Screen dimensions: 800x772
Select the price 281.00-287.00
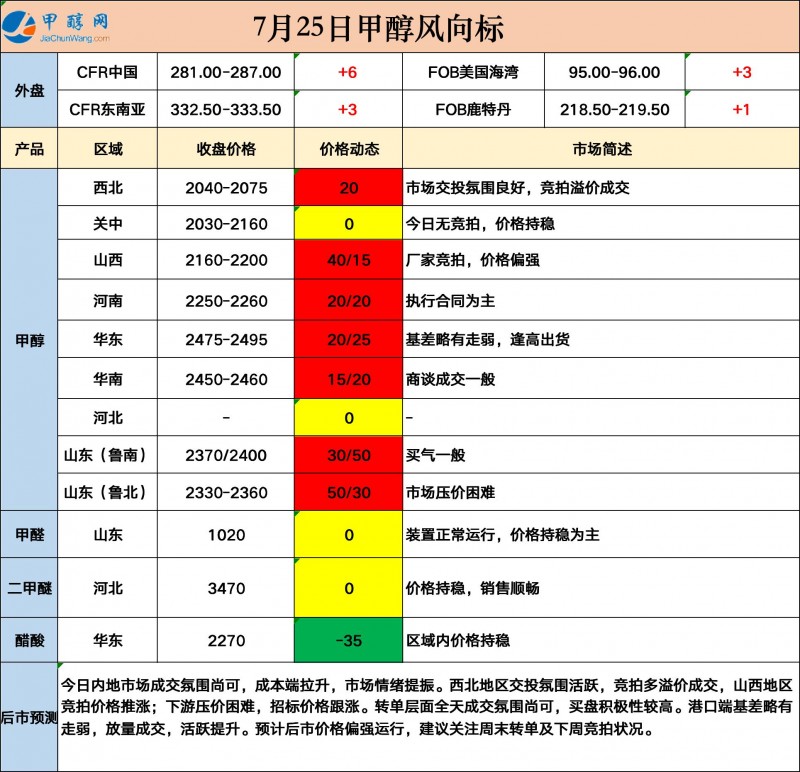click(x=226, y=72)
